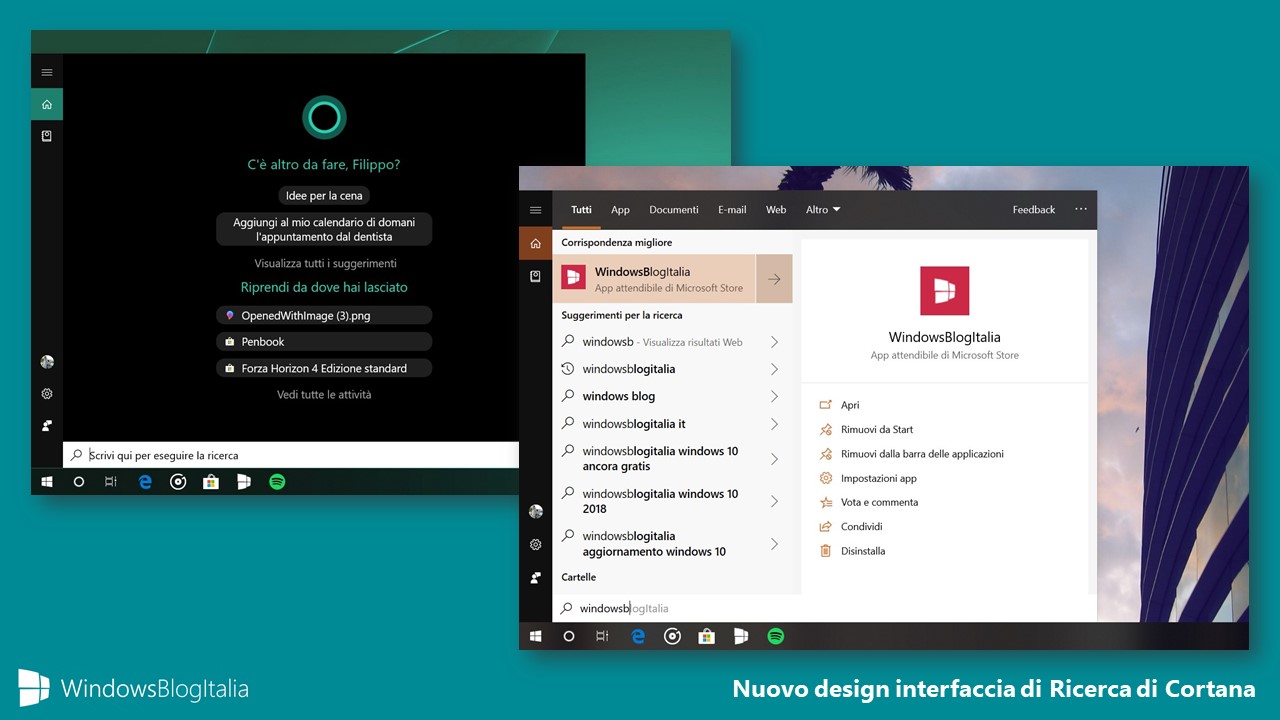Image resolution: width=1280 pixels, height=720 pixels.
Task: Open the three-dots more options menu
Action: (1081, 209)
